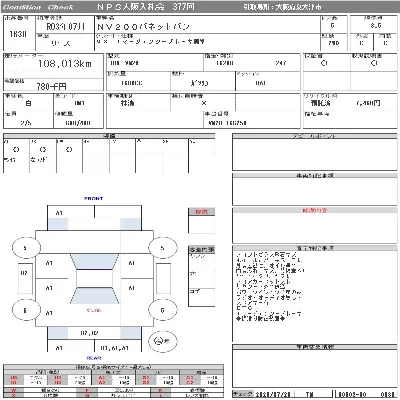This screenshot has width=400, height=400.
Task: Click the blue rear window shape above trunk
Action: click(x=94, y=296)
